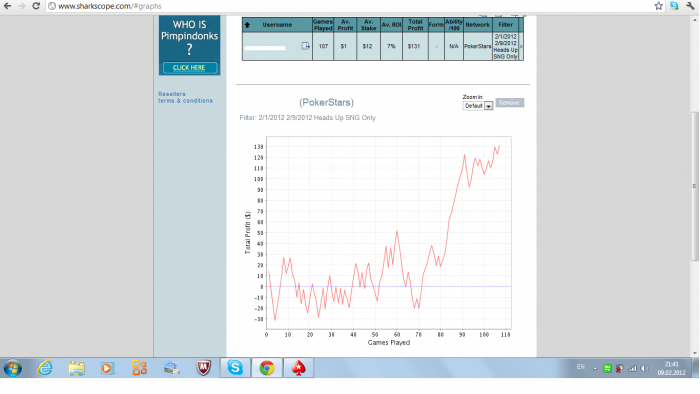The image size is (700, 394).
Task: Open the Chrome wrench settings menu
Action: click(x=690, y=6)
